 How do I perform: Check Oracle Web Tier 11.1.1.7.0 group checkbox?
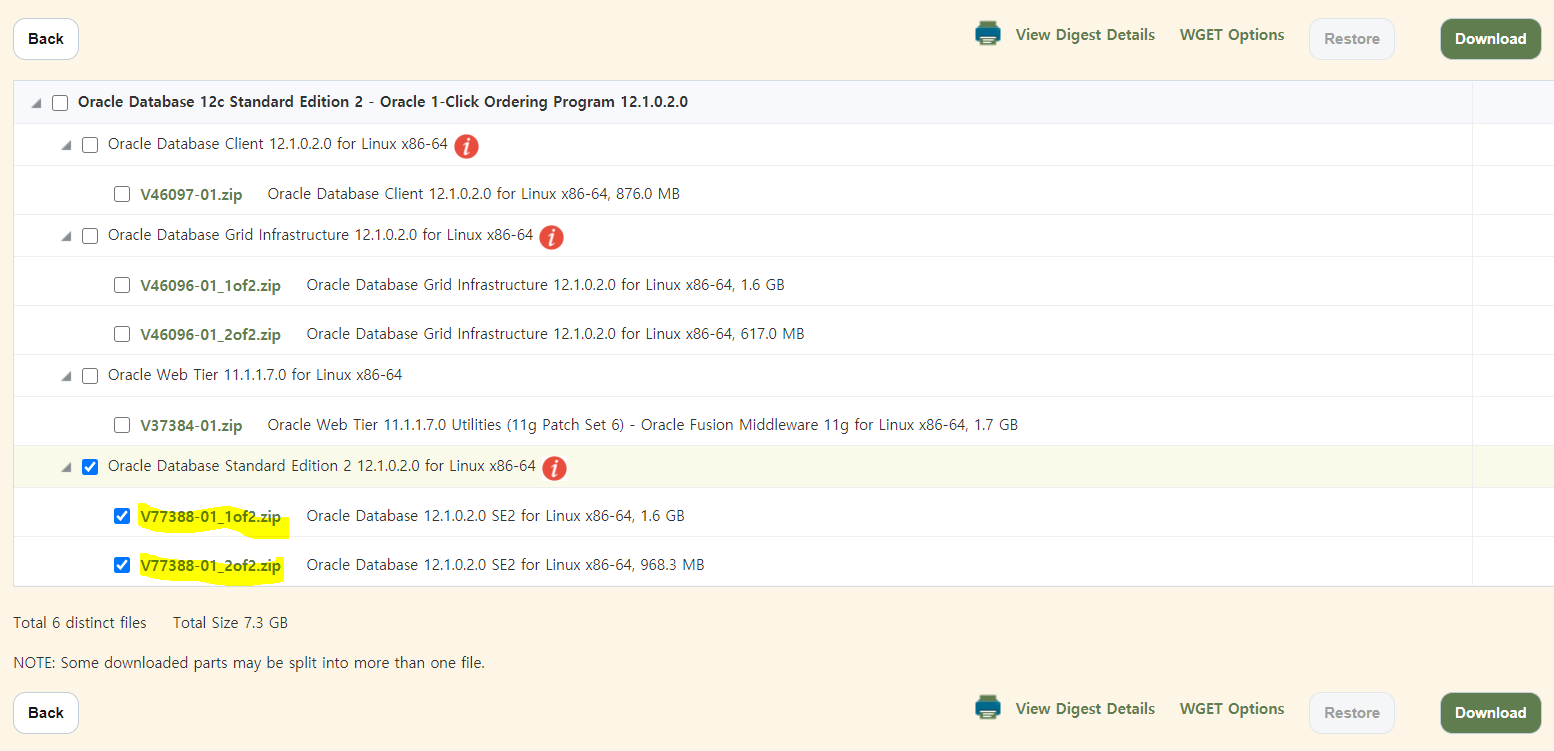click(x=90, y=376)
